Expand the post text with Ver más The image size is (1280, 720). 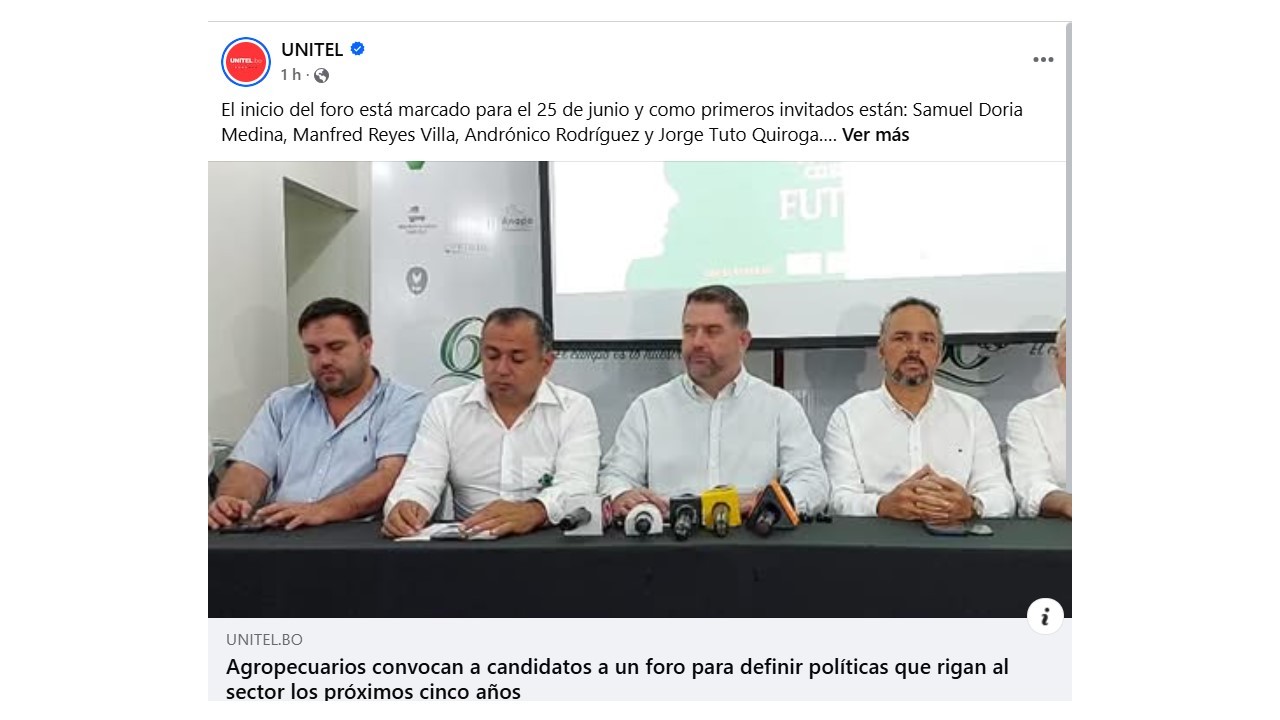click(876, 135)
